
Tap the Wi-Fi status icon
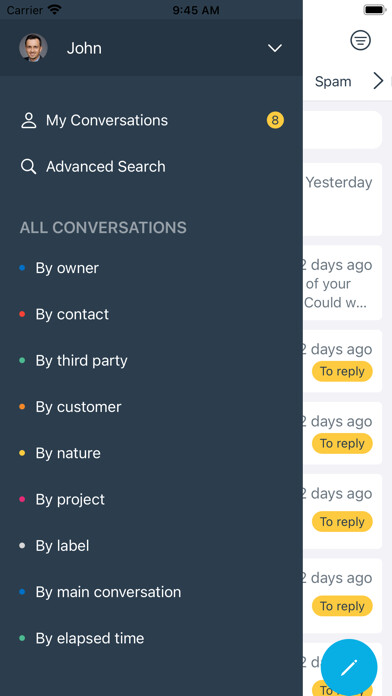tap(55, 10)
